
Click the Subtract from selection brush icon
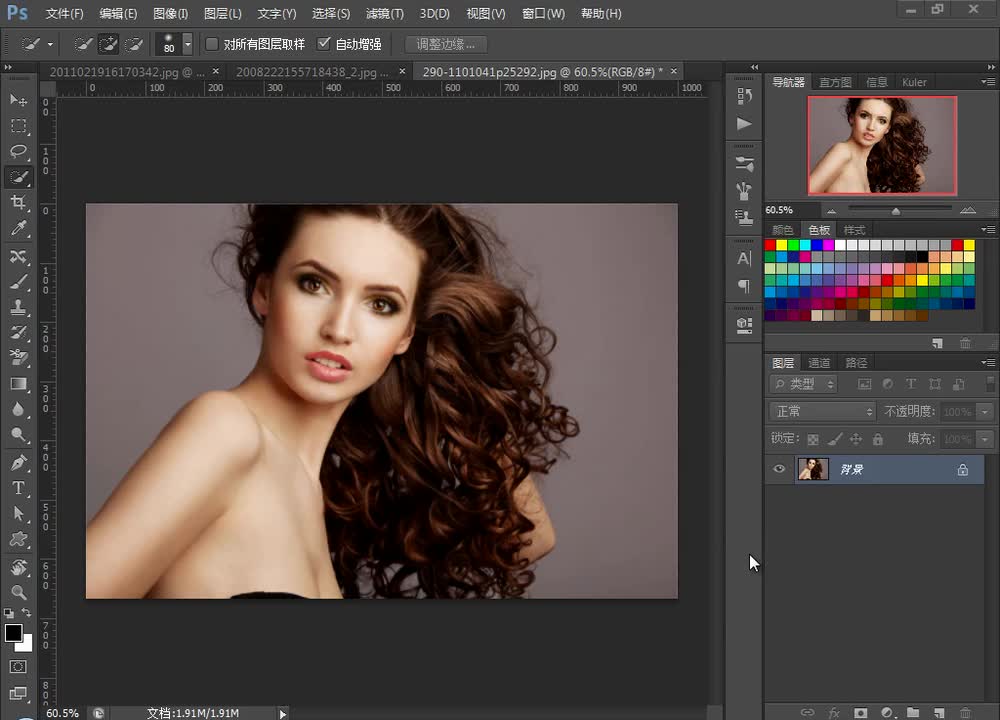pyautogui.click(x=133, y=44)
